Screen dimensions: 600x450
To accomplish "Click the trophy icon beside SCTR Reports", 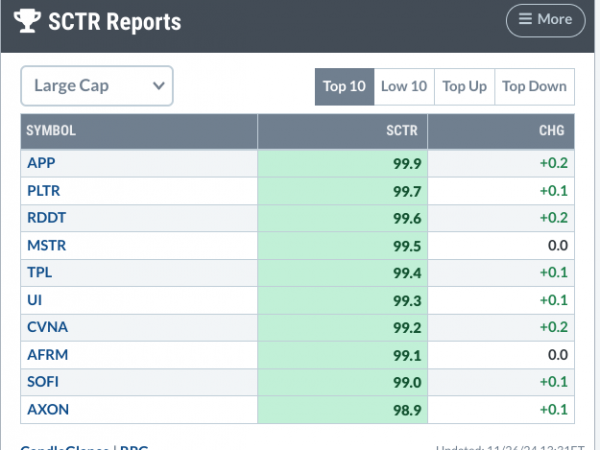I will click(27, 21).
